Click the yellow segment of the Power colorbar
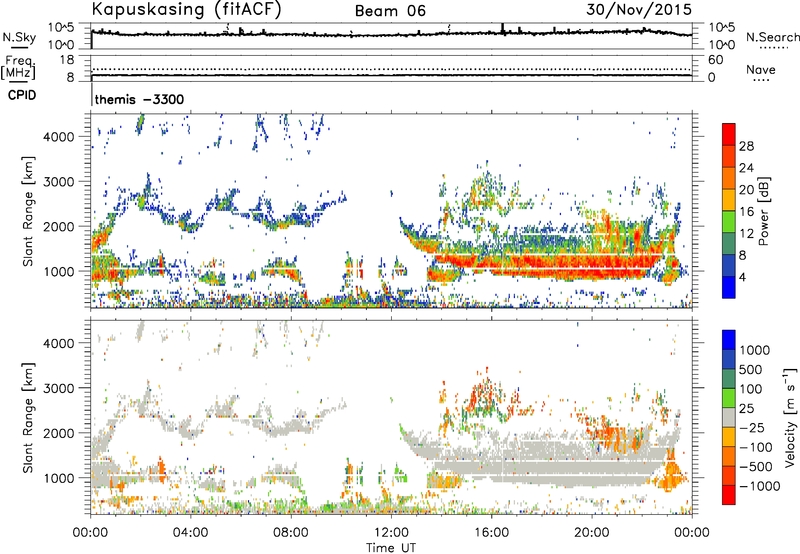 click(729, 200)
